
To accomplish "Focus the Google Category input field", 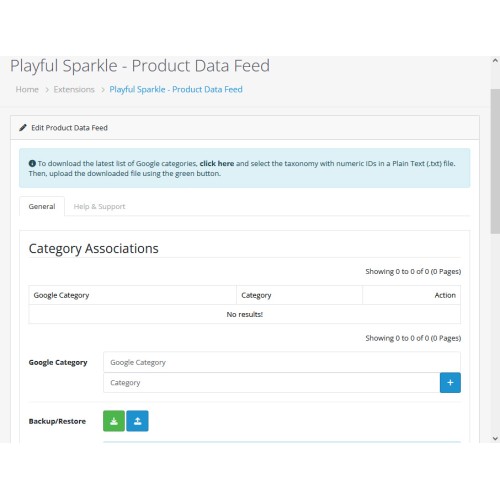I will tap(282, 362).
